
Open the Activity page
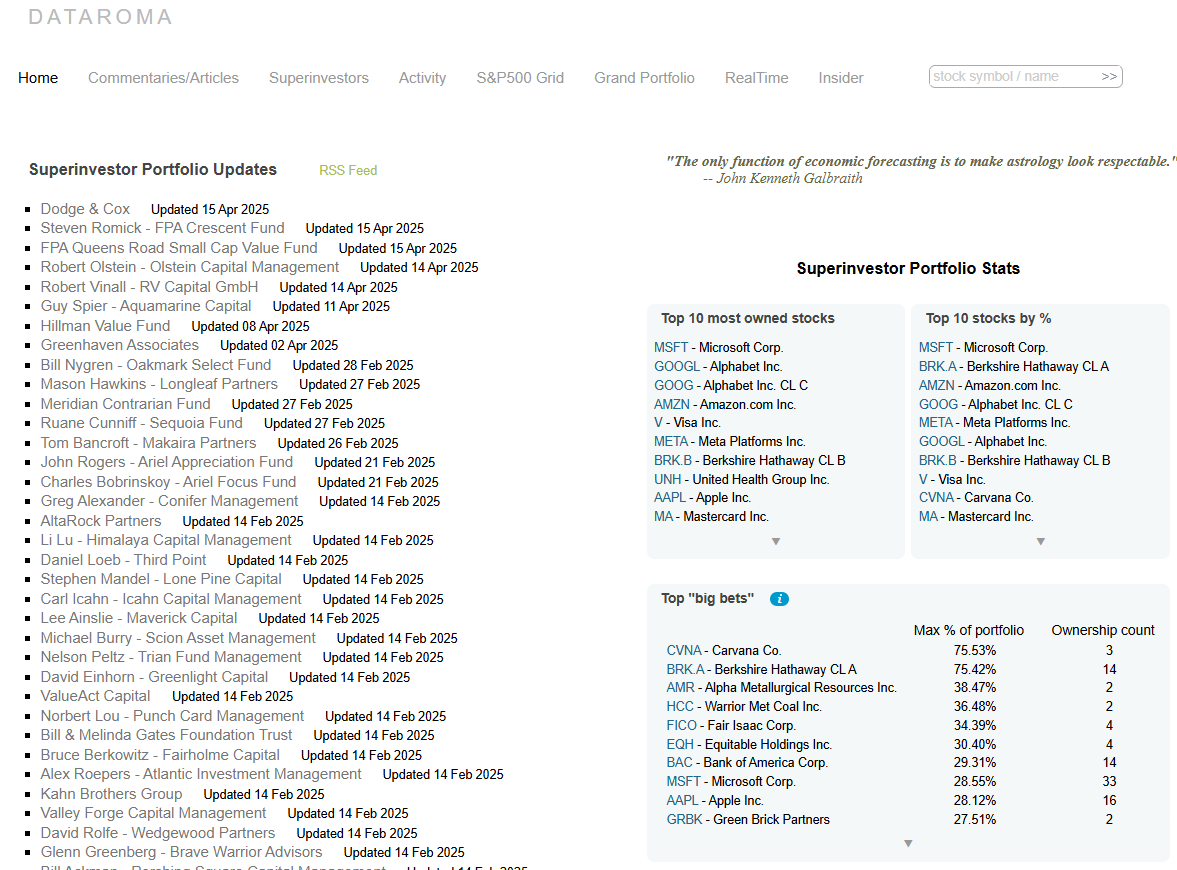(422, 78)
